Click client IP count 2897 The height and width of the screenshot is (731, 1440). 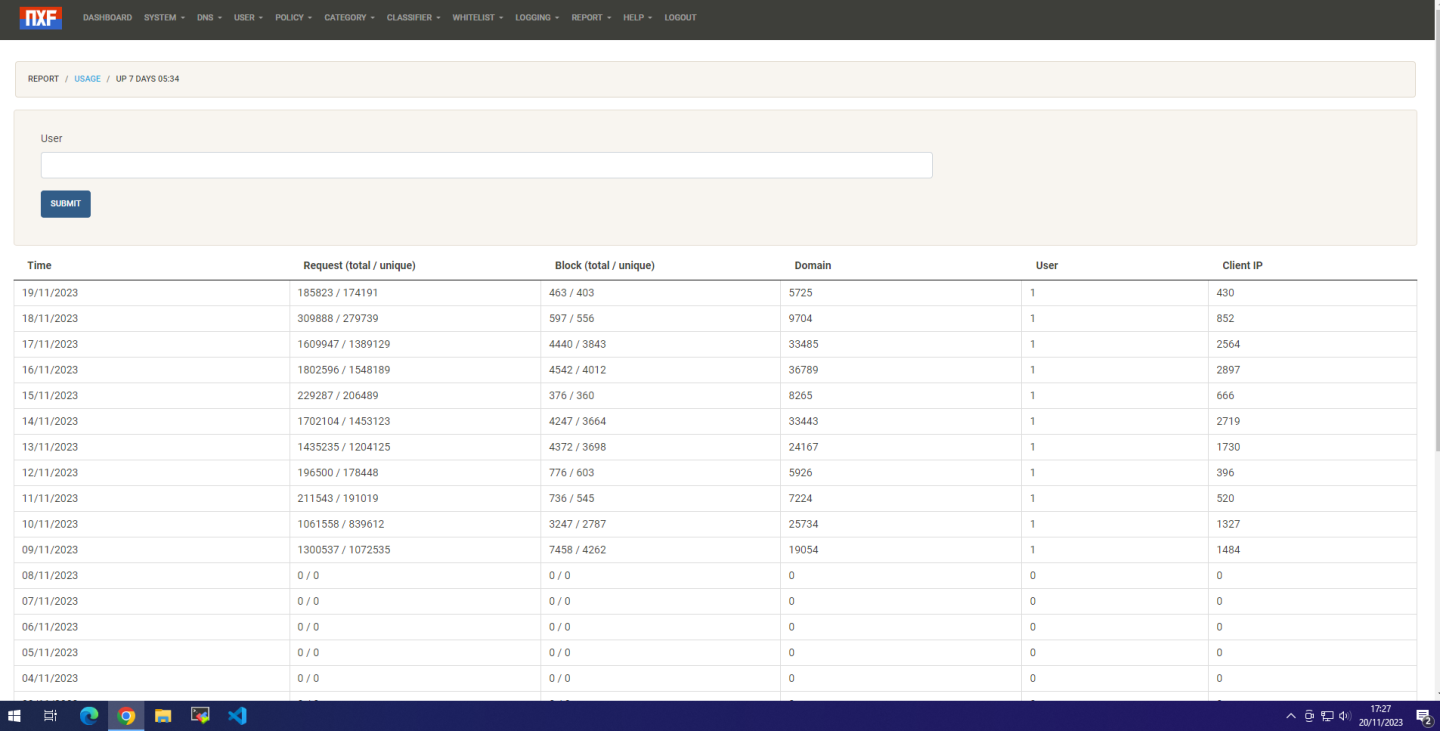click(x=1229, y=370)
